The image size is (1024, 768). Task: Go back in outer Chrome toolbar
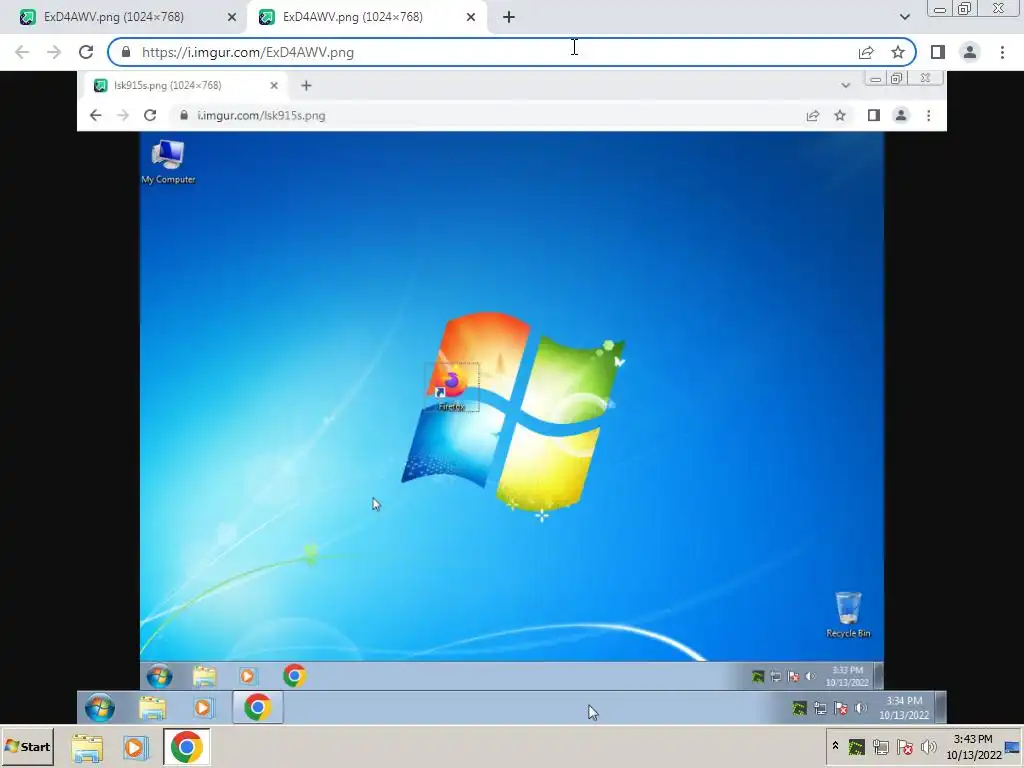coord(22,52)
